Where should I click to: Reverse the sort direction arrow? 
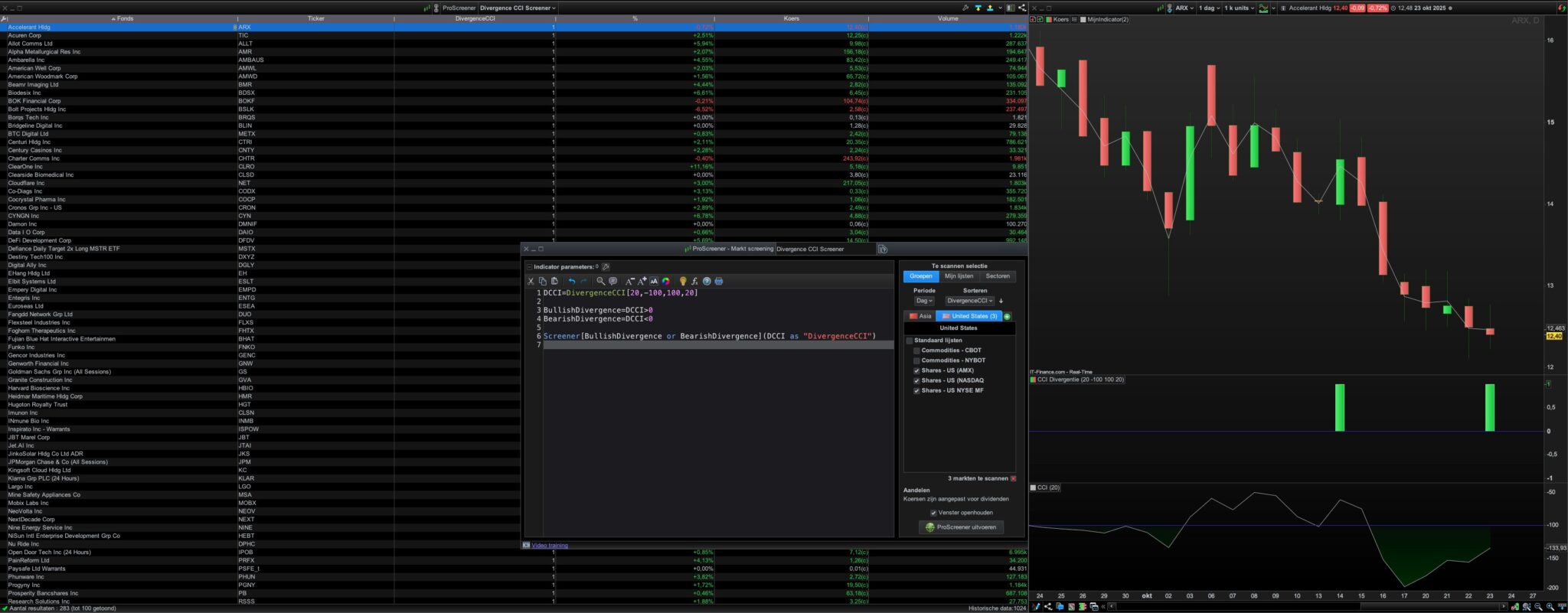(1001, 301)
